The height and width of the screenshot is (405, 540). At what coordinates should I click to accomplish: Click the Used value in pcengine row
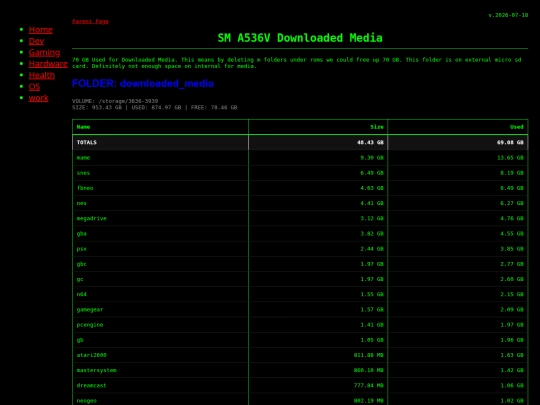(x=512, y=324)
